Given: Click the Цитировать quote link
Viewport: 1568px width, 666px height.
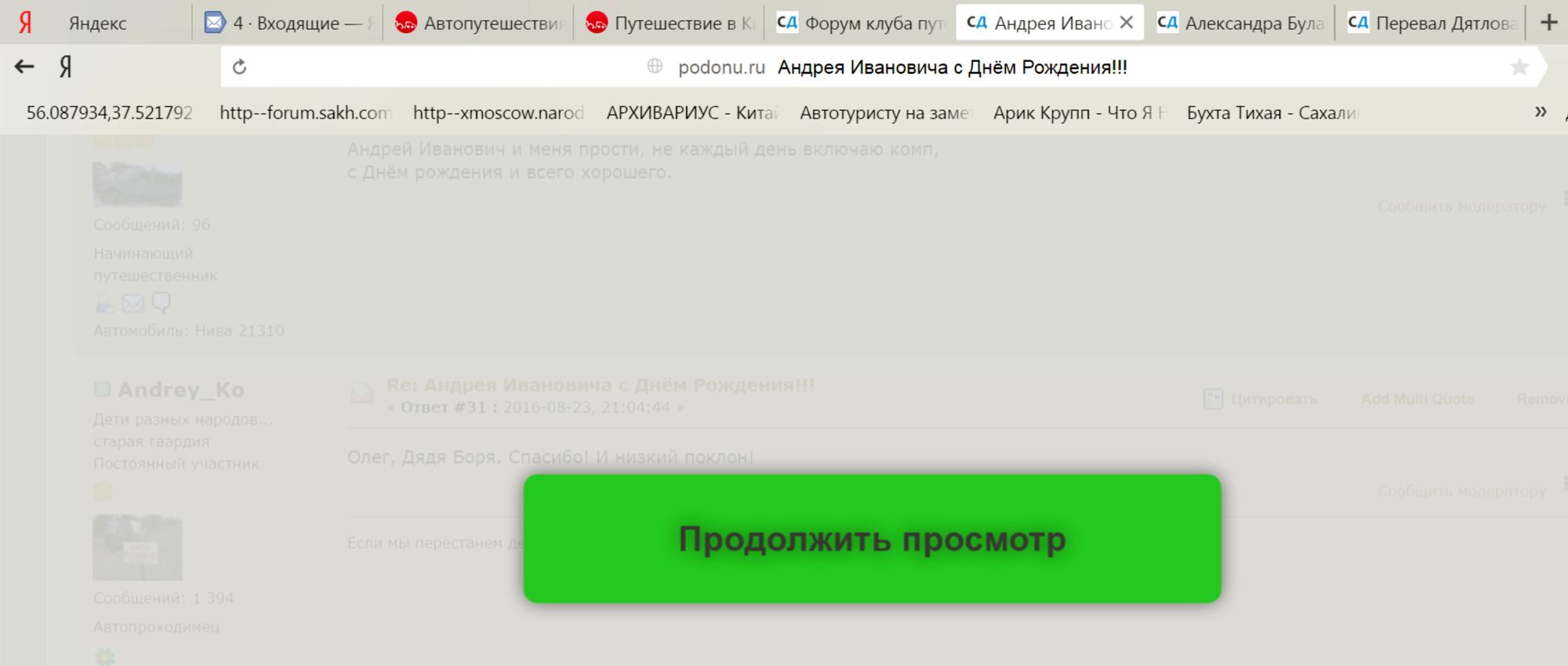Looking at the screenshot, I should [x=1274, y=399].
